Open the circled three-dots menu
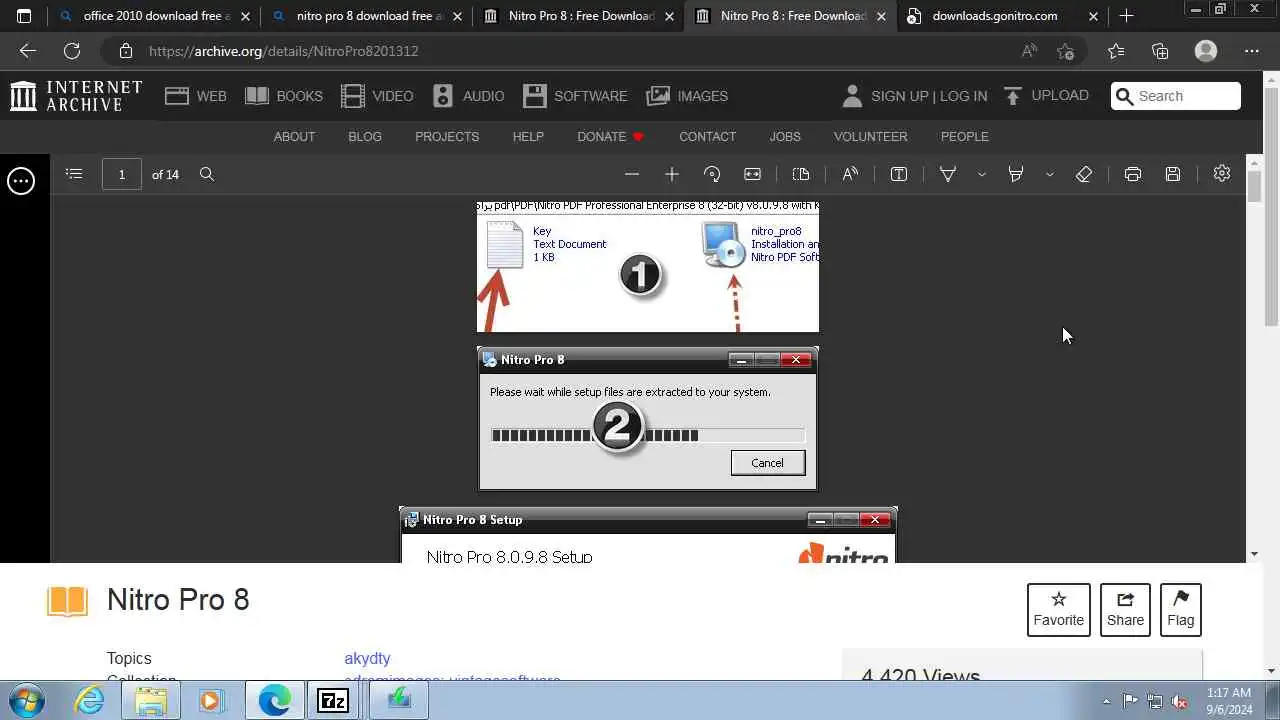Screen dimensions: 1280x720 point(21,181)
